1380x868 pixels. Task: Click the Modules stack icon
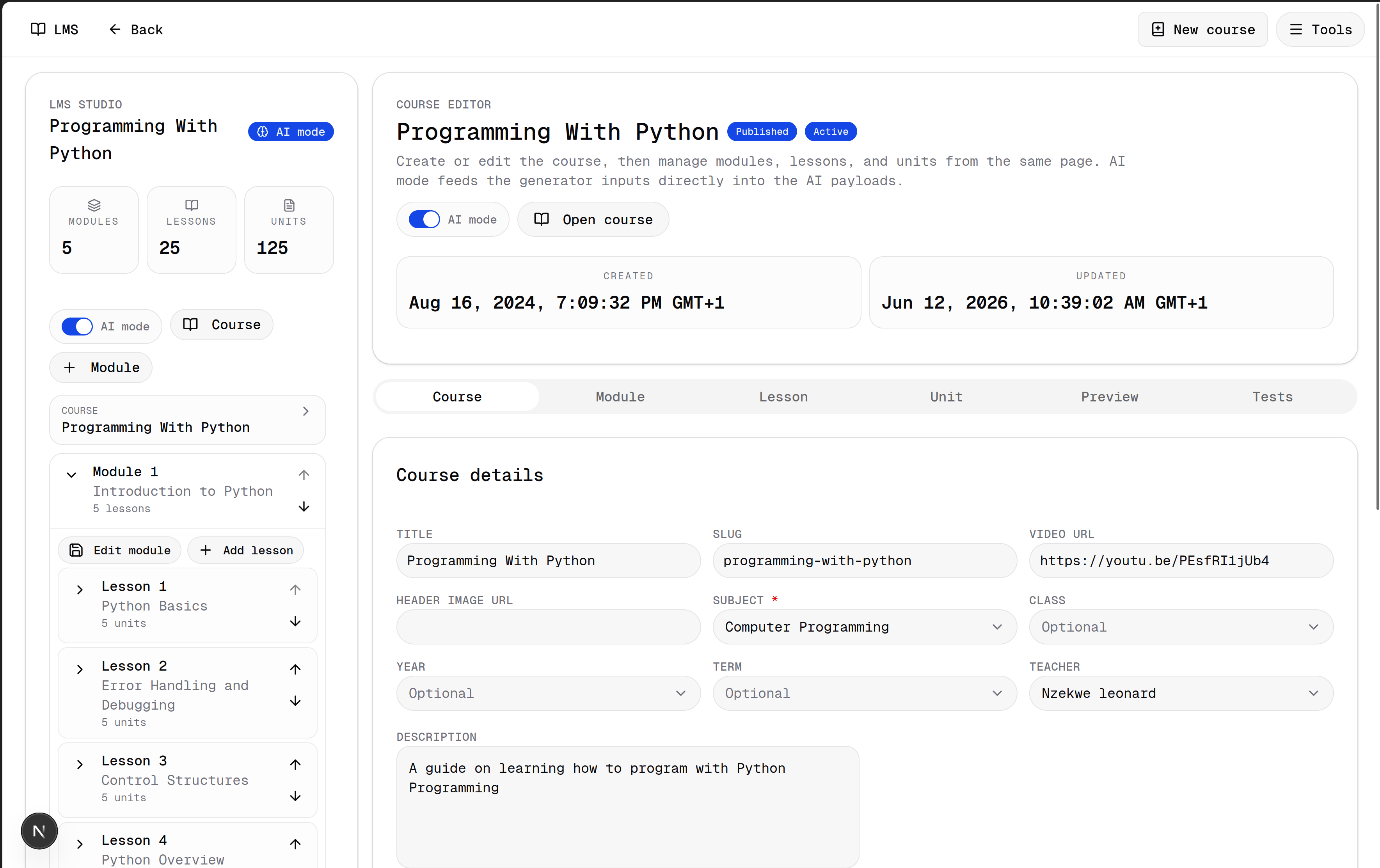click(x=94, y=204)
